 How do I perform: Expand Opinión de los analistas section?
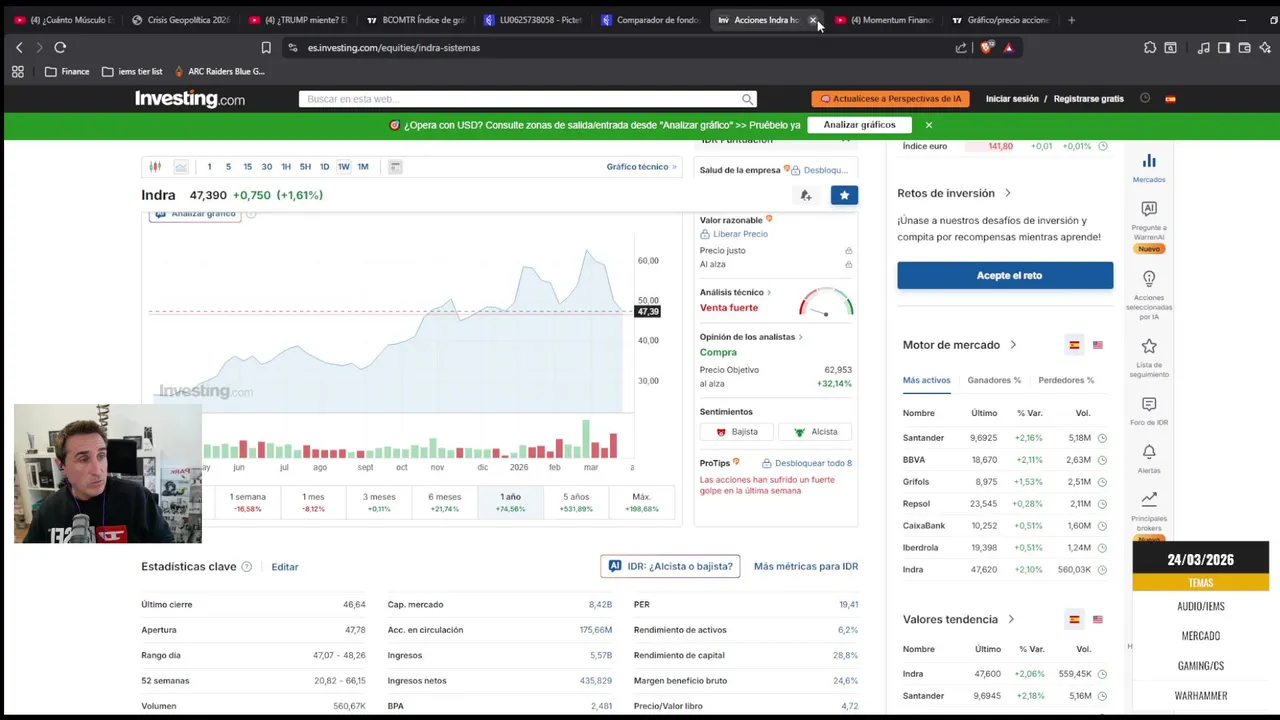click(x=751, y=337)
